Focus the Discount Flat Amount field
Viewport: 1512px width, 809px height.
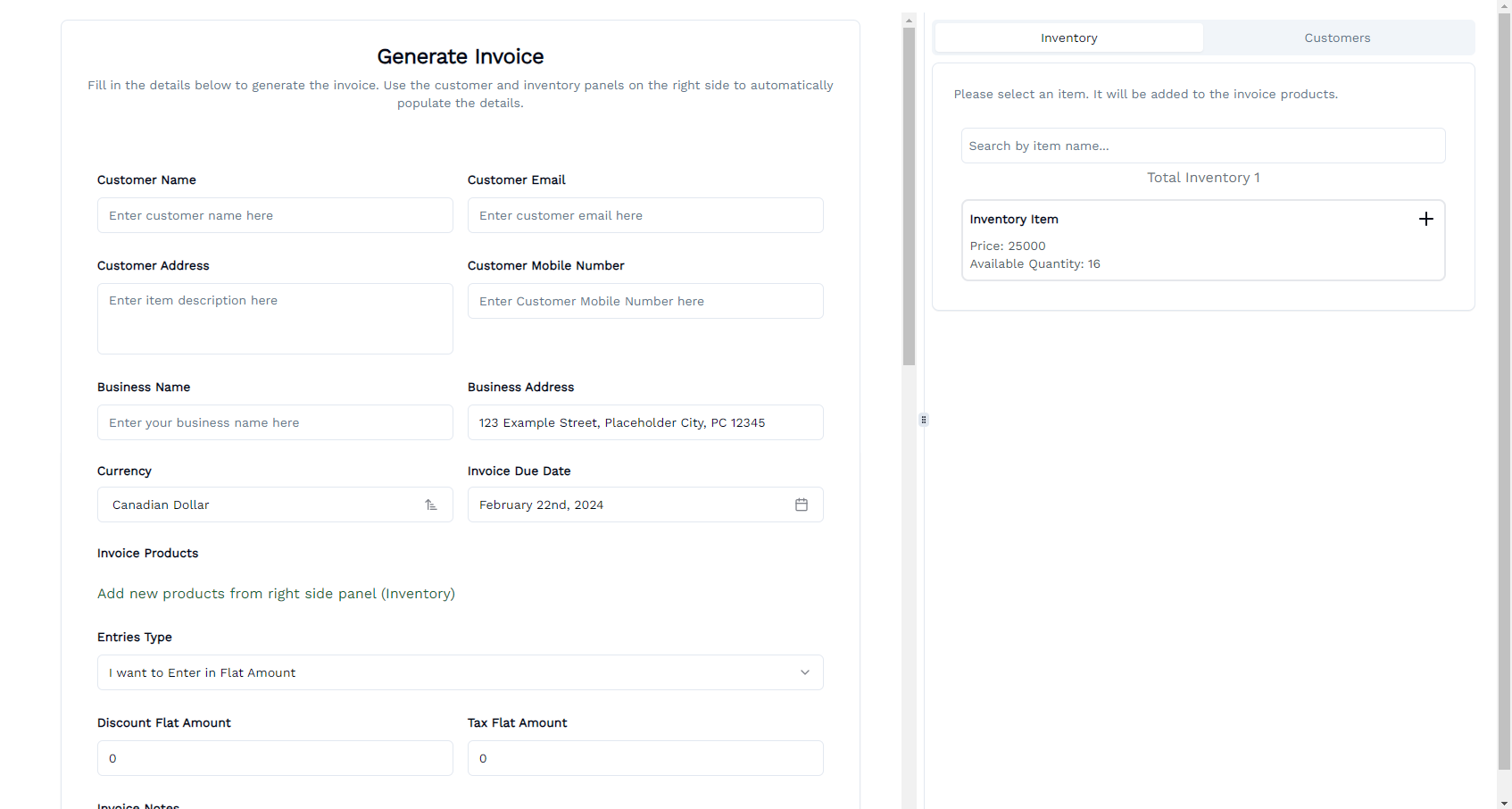(275, 758)
